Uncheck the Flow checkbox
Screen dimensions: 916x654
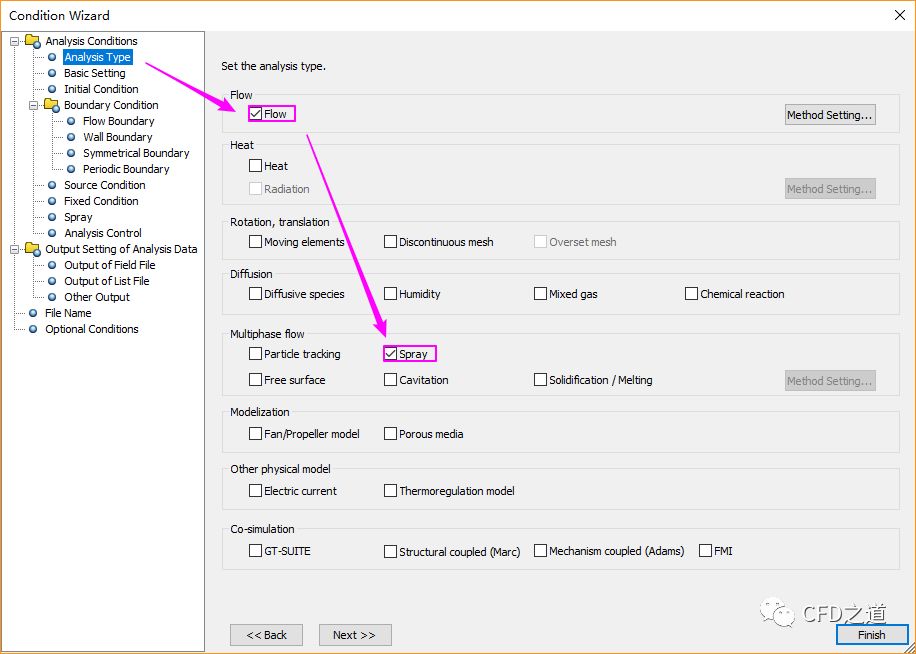coord(255,114)
